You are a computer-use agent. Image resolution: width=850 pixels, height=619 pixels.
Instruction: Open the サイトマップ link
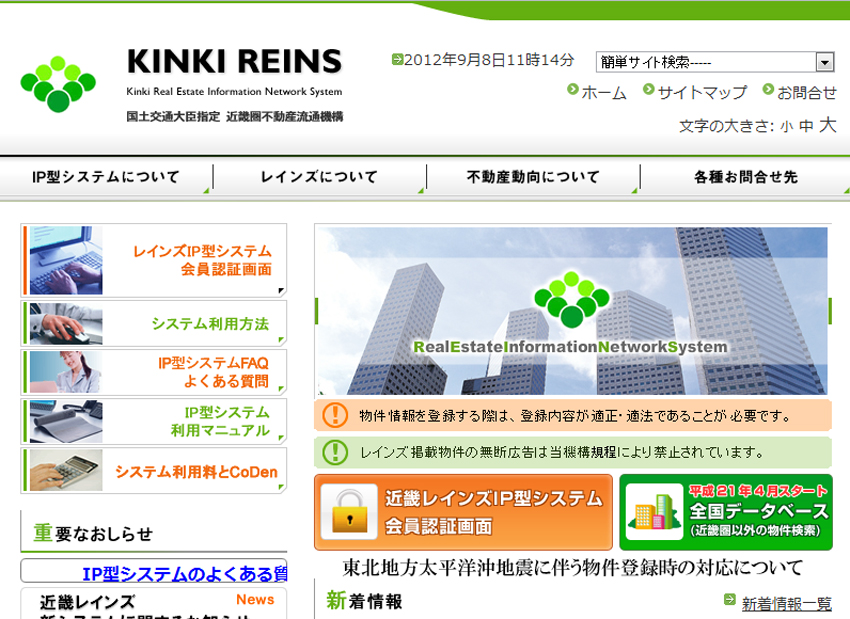702,93
